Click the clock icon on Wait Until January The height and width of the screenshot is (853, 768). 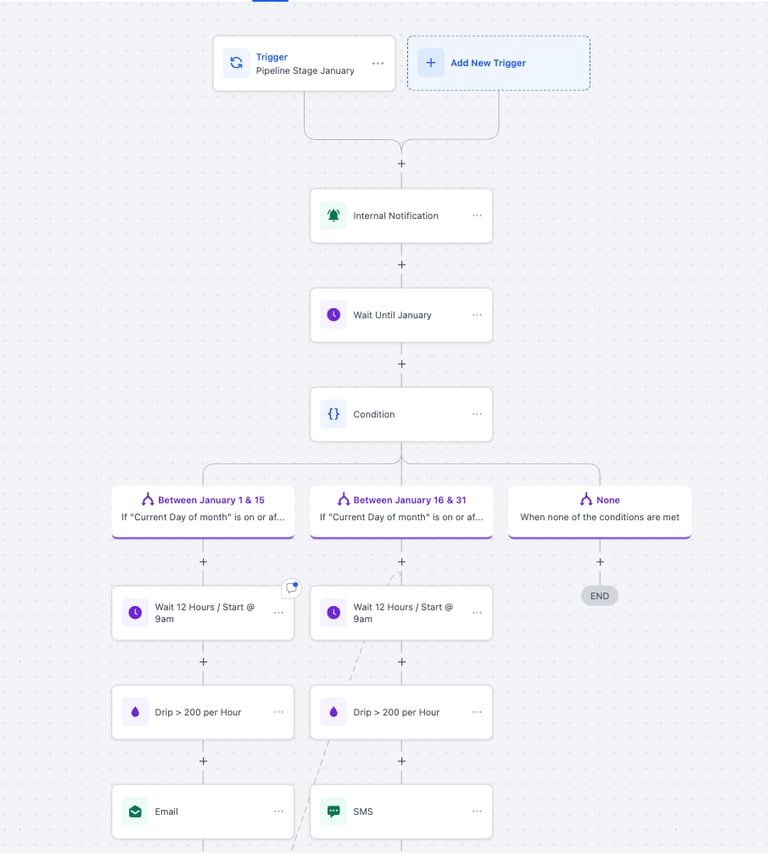334,314
